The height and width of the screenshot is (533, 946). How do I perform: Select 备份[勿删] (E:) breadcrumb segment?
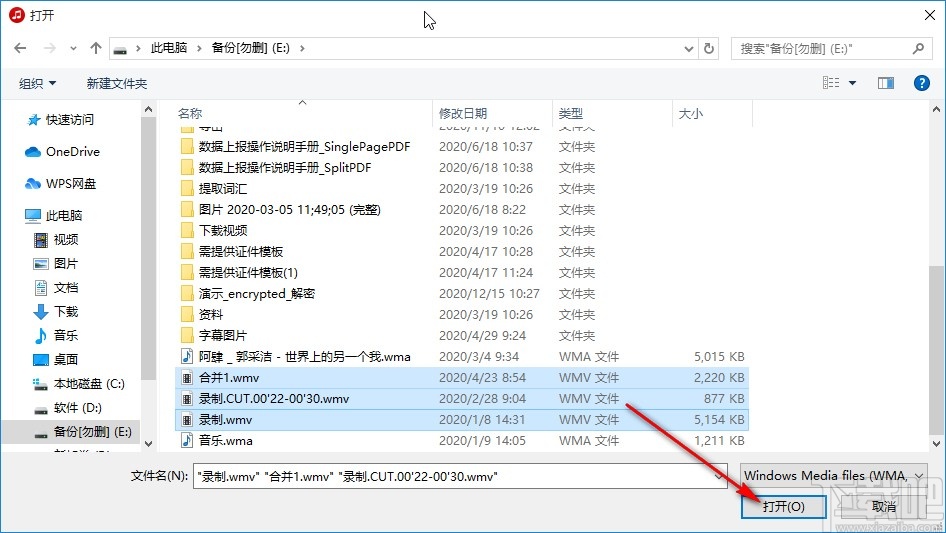(x=250, y=48)
